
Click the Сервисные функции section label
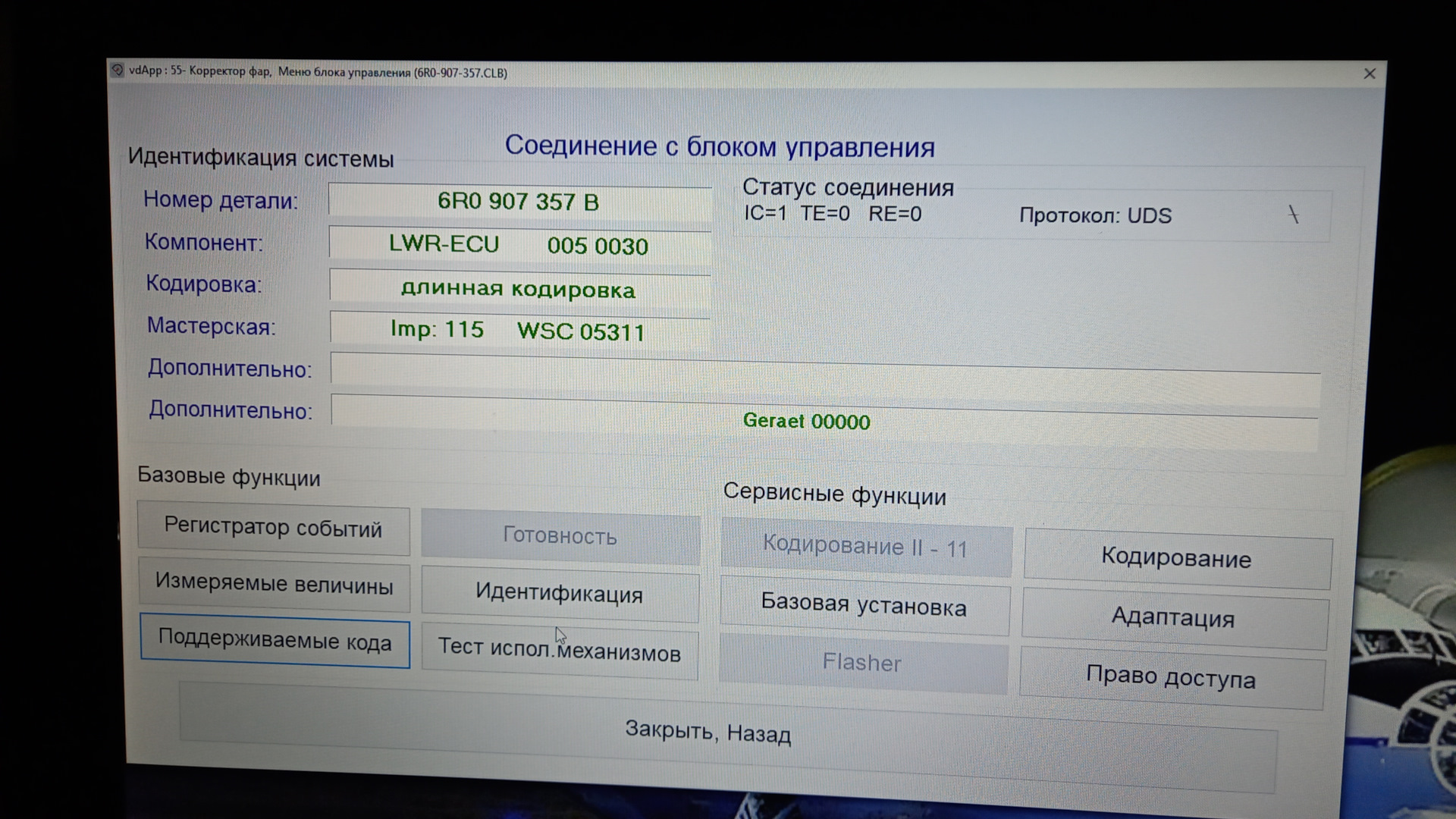tap(834, 494)
